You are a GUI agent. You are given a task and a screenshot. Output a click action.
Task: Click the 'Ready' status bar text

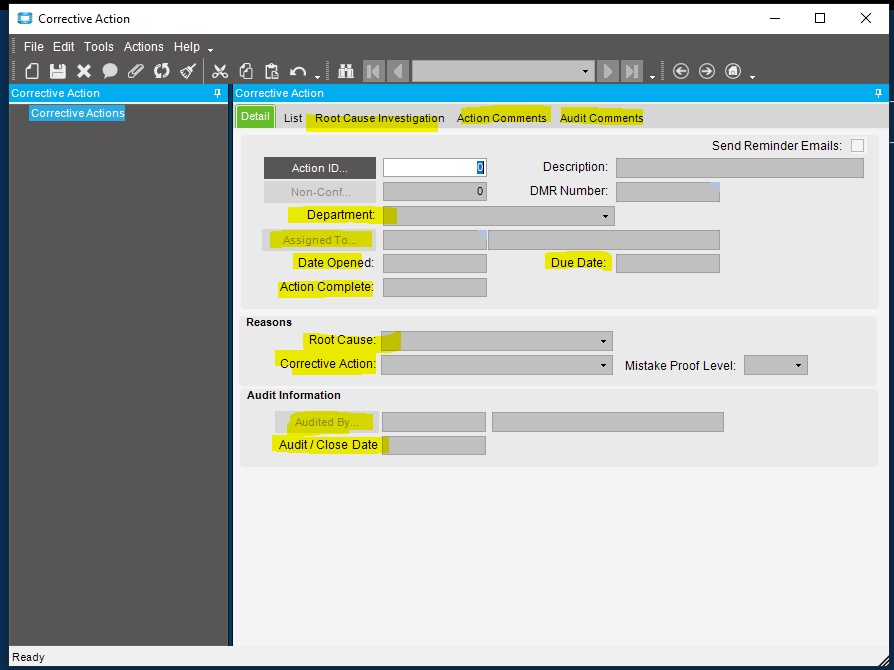point(29,657)
